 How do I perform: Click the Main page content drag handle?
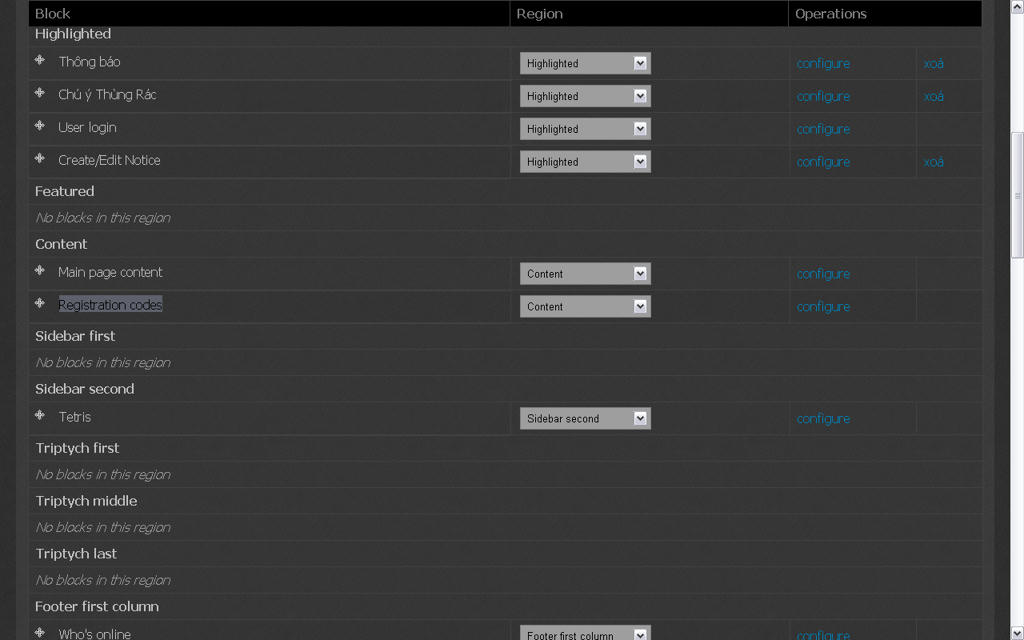[x=40, y=271]
